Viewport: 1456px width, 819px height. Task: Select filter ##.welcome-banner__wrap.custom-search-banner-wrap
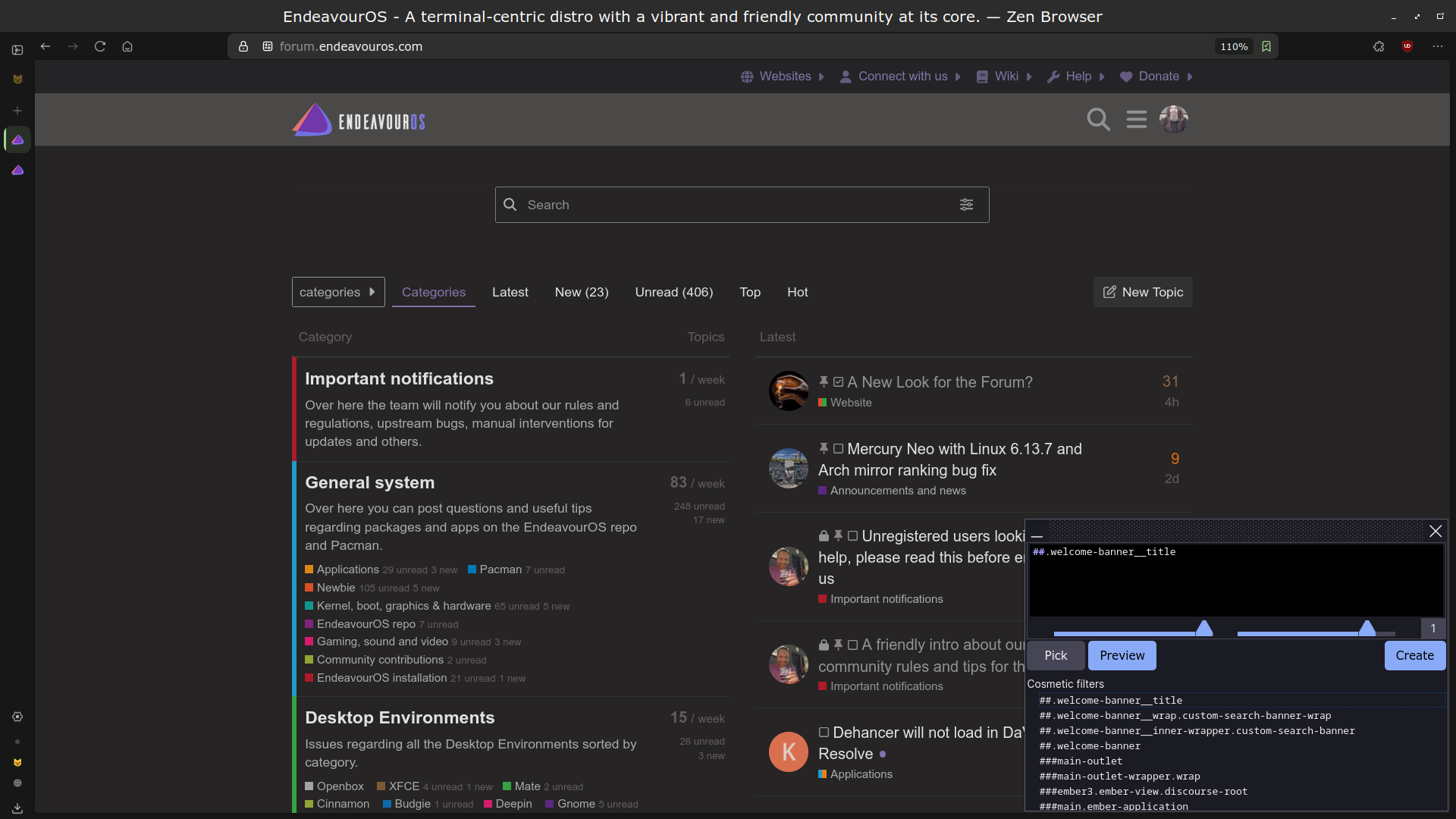click(x=1185, y=716)
